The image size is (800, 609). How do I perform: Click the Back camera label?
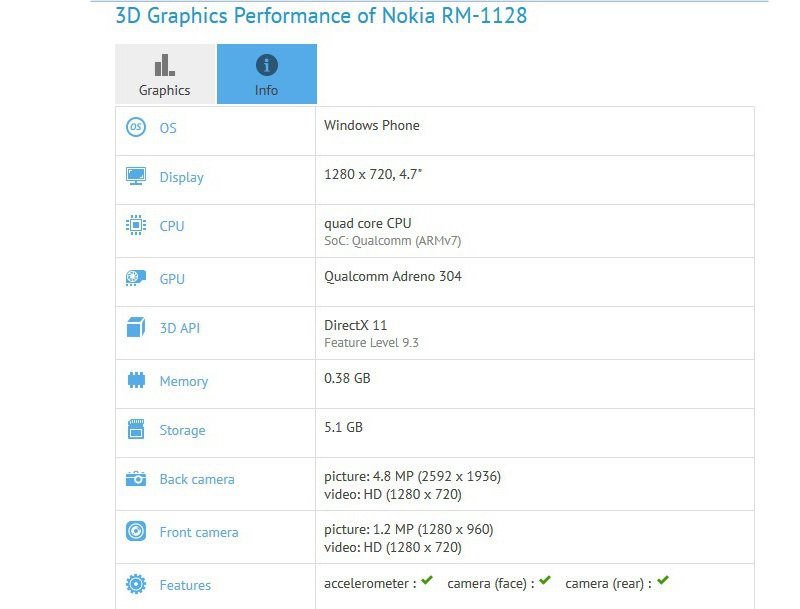point(197,479)
